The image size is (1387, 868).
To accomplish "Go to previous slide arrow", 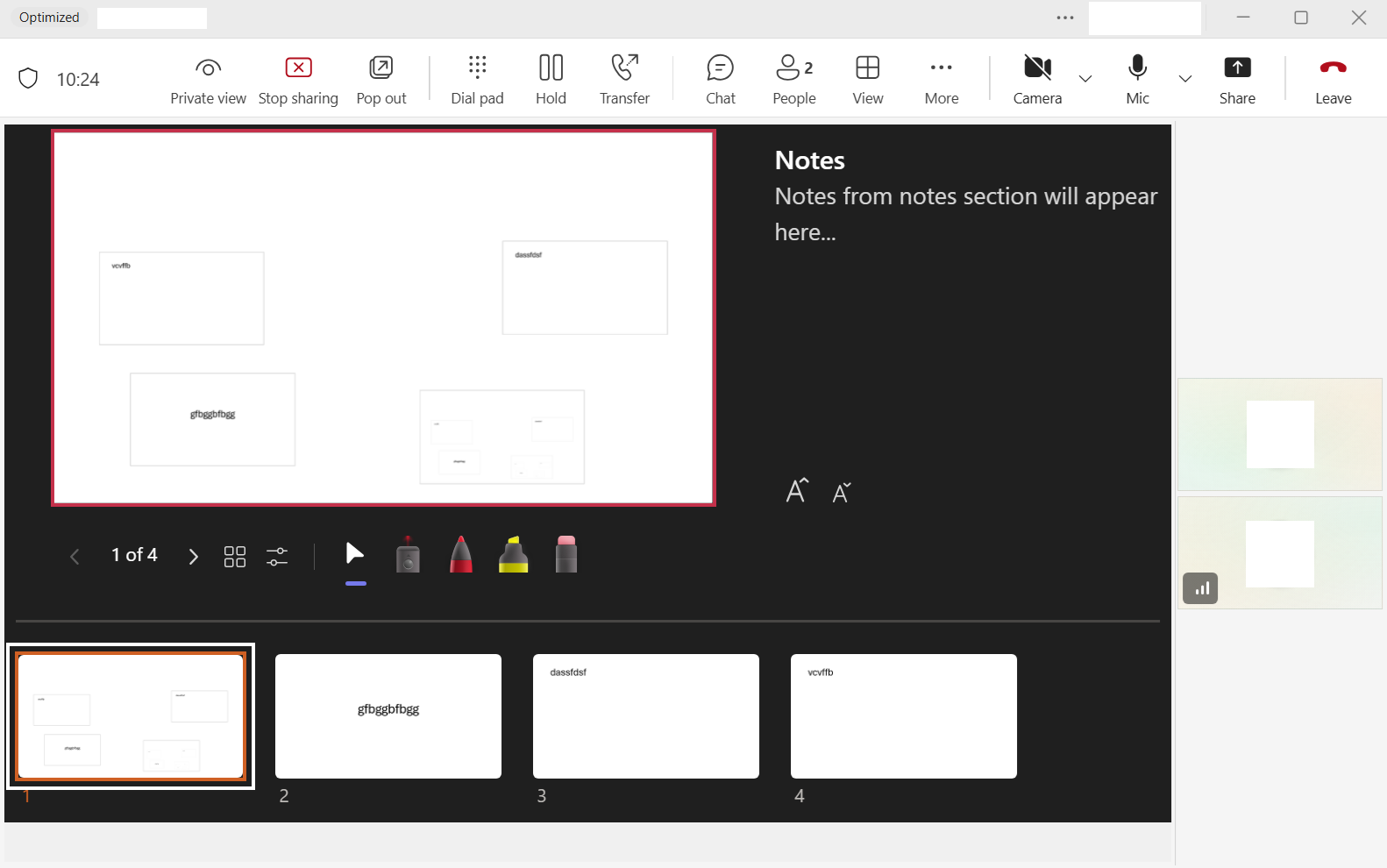I will (75, 556).
